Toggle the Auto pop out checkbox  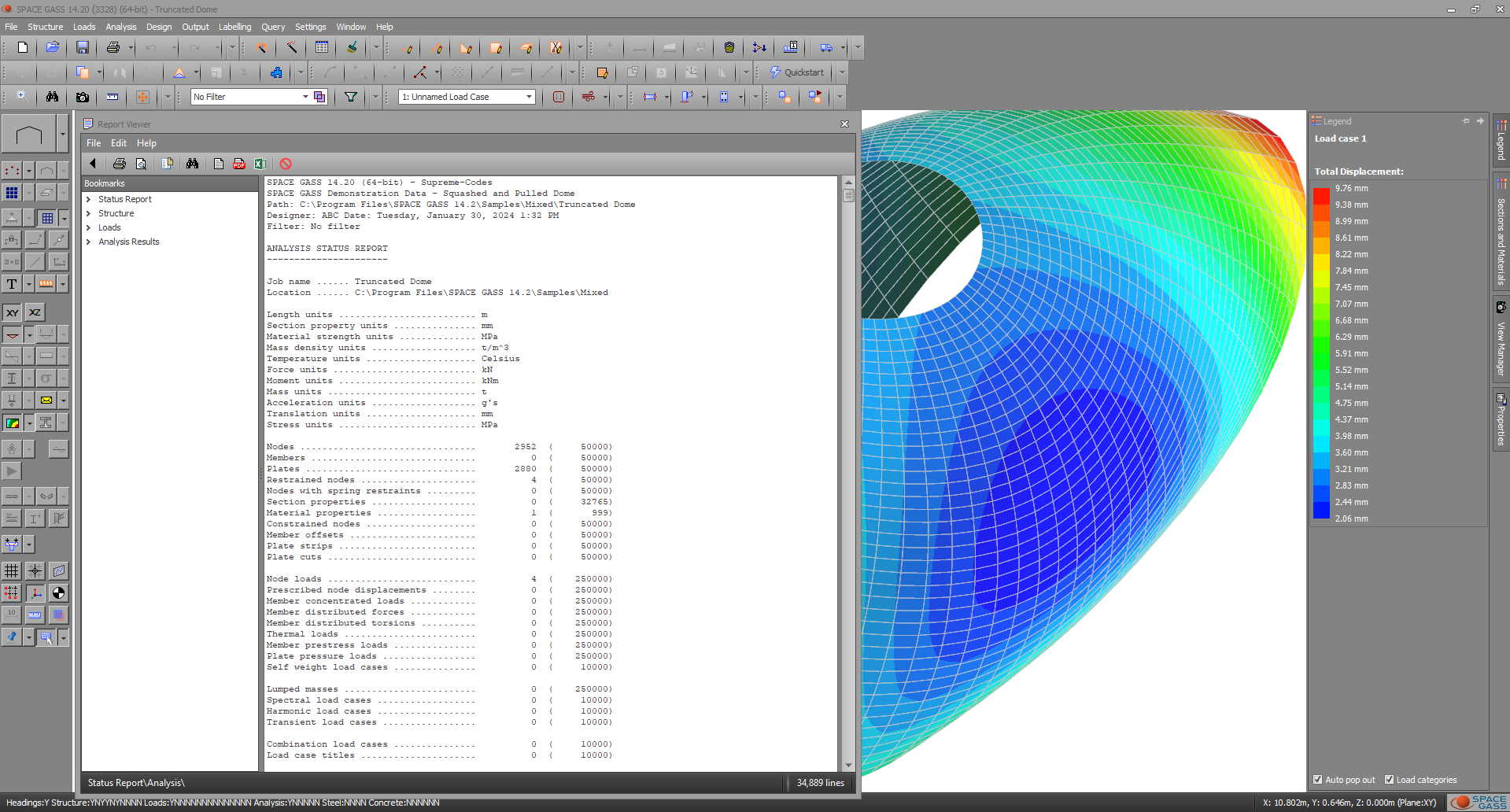1318,780
